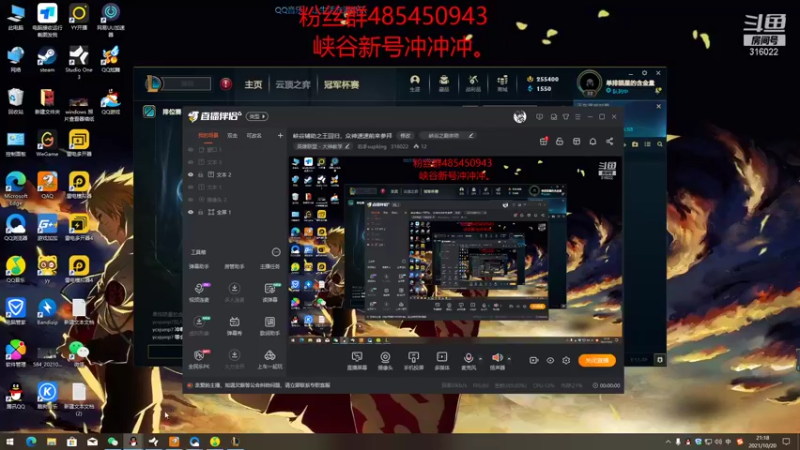Mute the 扬声器 speaker
Screen dimensions: 800x450
[497, 360]
